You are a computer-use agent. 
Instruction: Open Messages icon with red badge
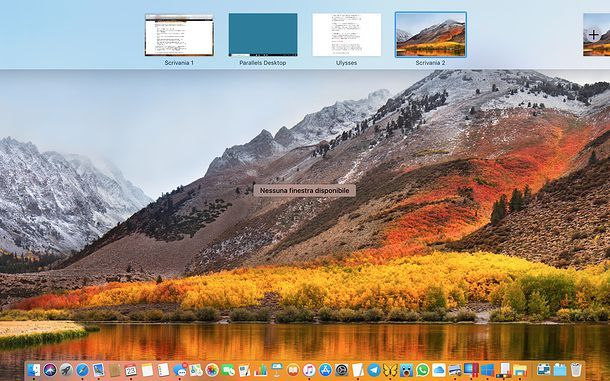[180, 370]
